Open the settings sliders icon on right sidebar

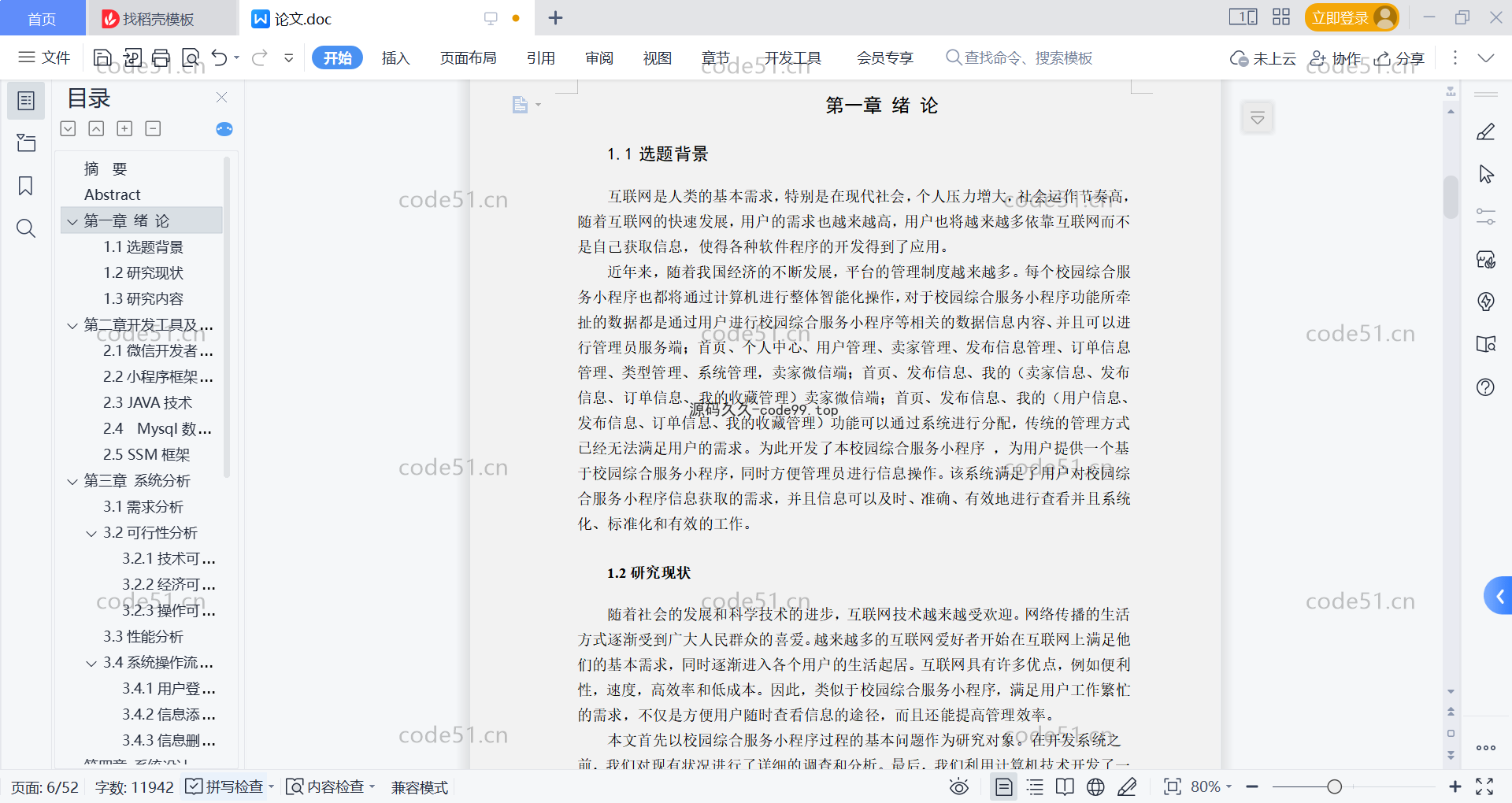click(x=1486, y=216)
